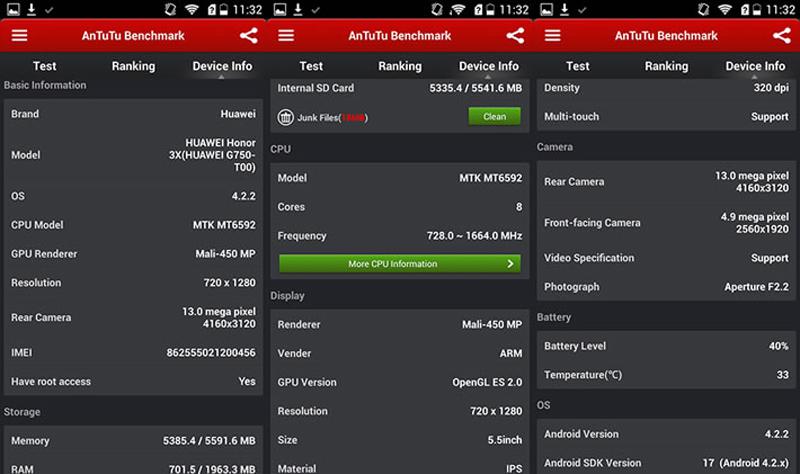This screenshot has height=474, width=800.
Task: Tap OS 4.2.2 row in Basic Information
Action: tap(133, 196)
